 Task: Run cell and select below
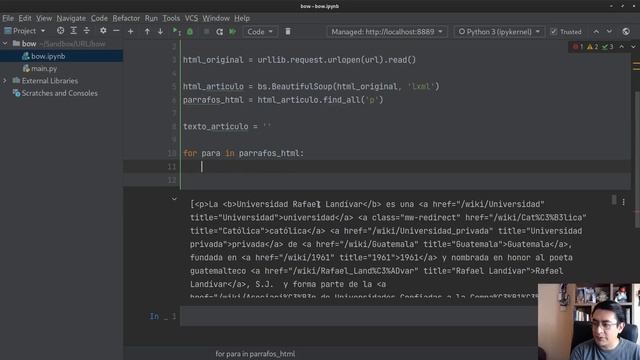point(176,31)
